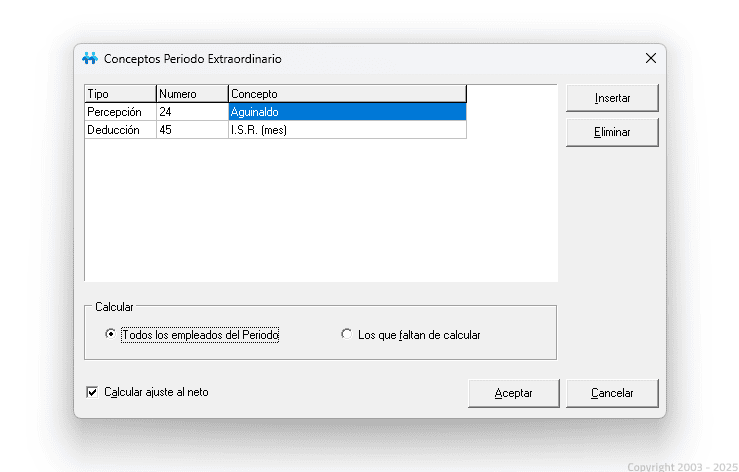Dismiss dialog using Cancelar button
The height and width of the screenshot is (472, 739).
(x=612, y=393)
